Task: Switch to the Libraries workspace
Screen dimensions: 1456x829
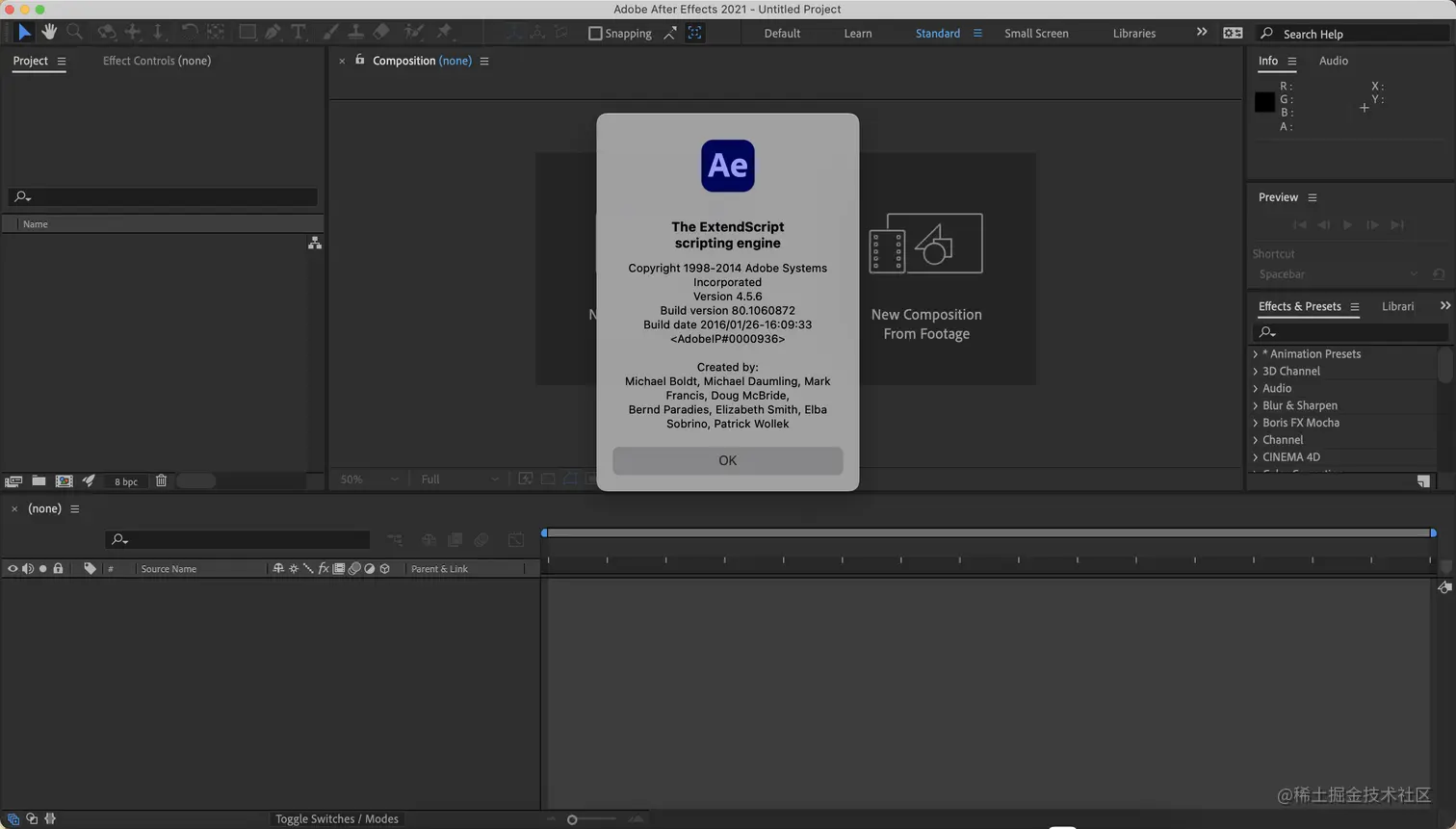Action: (x=1134, y=33)
